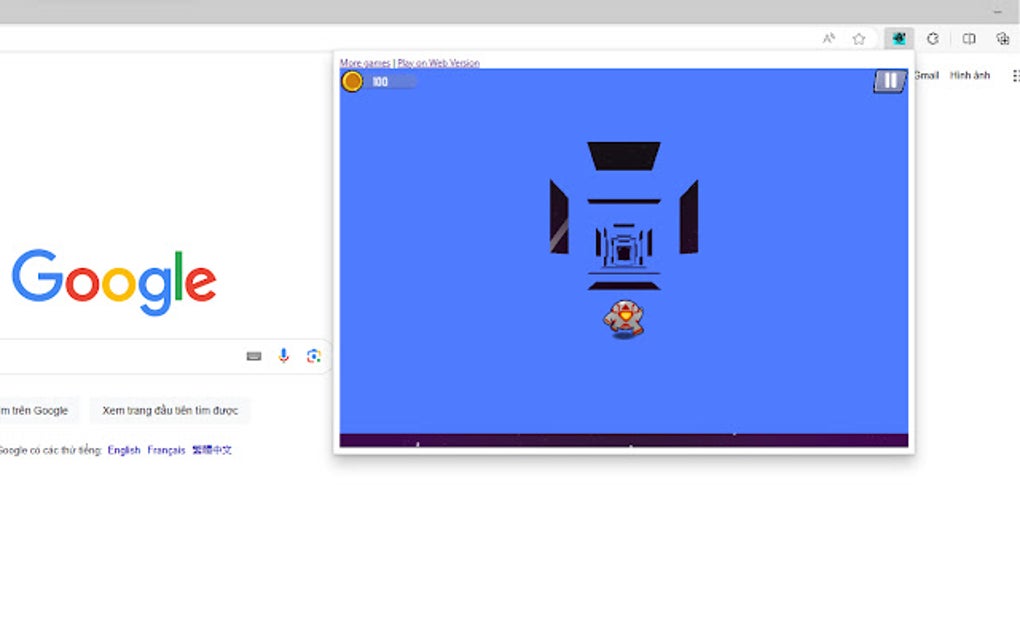Click 'Play on Web Version'

pos(438,62)
